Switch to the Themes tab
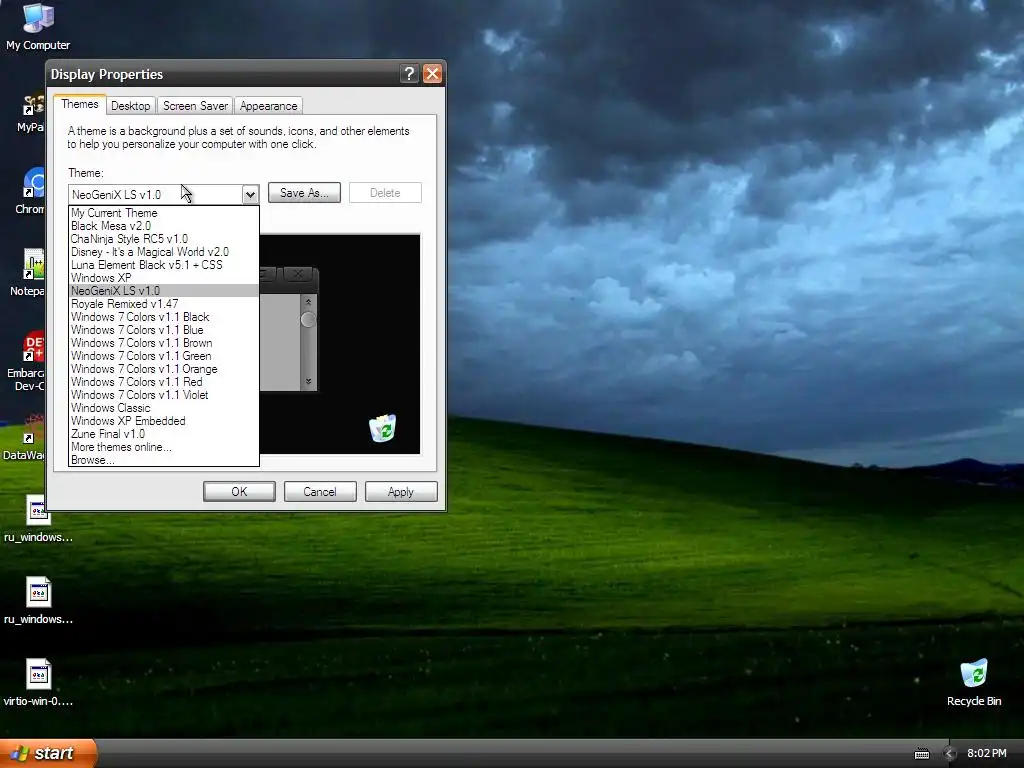The height and width of the screenshot is (768, 1024). (x=80, y=104)
